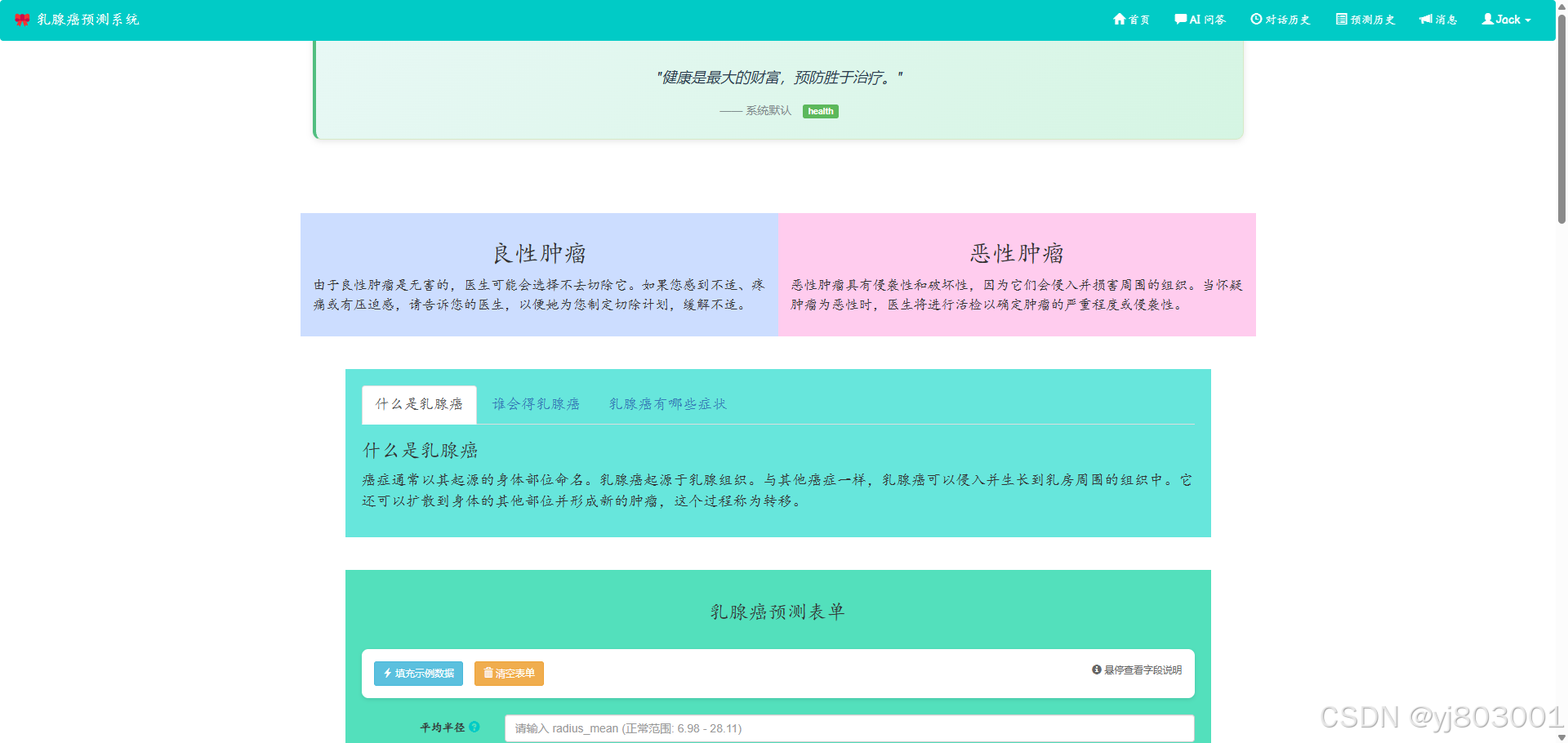Click the help icon next to 平均半径
Screen dimensions: 1568x743
point(474,727)
